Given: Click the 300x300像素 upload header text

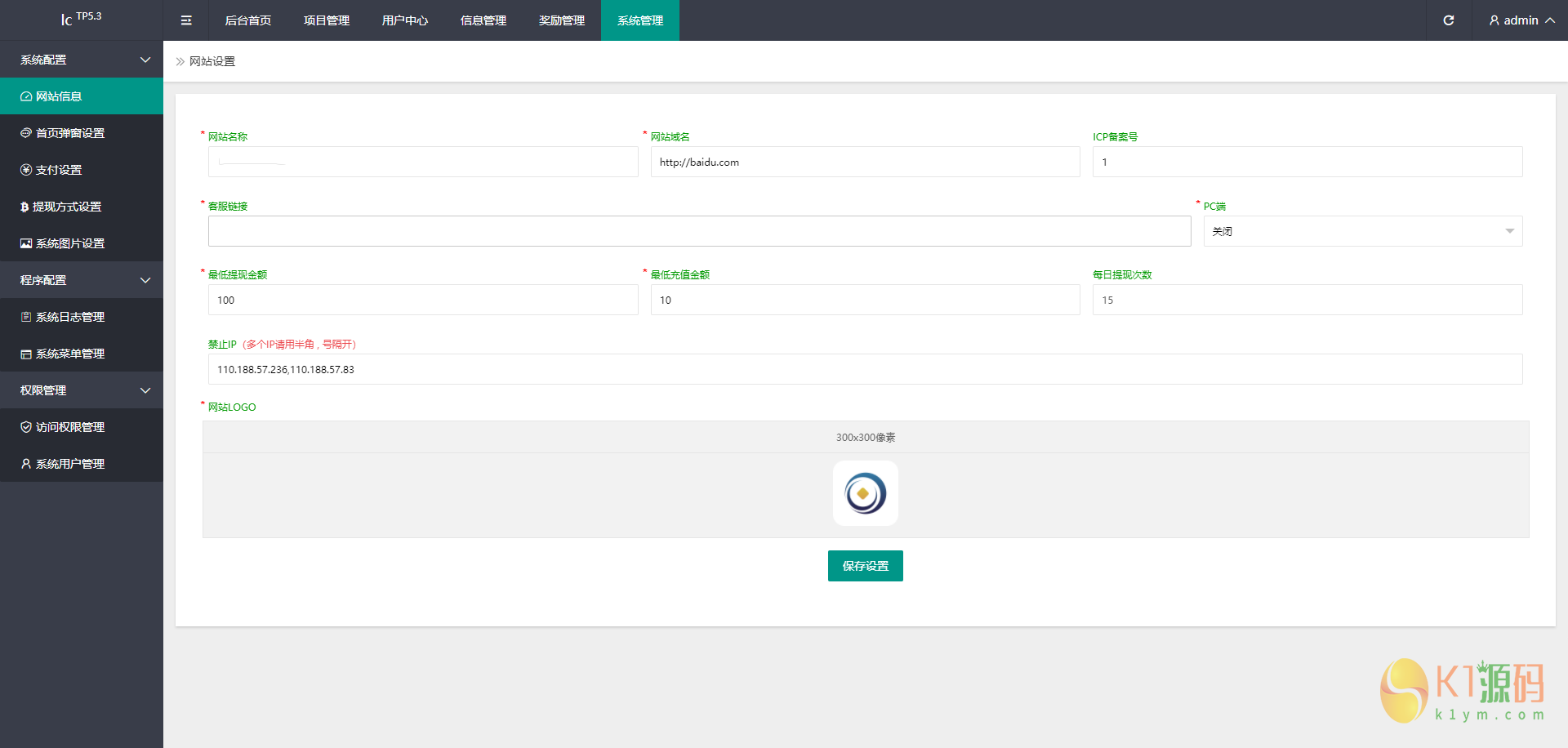Looking at the screenshot, I should pyautogui.click(x=866, y=438).
